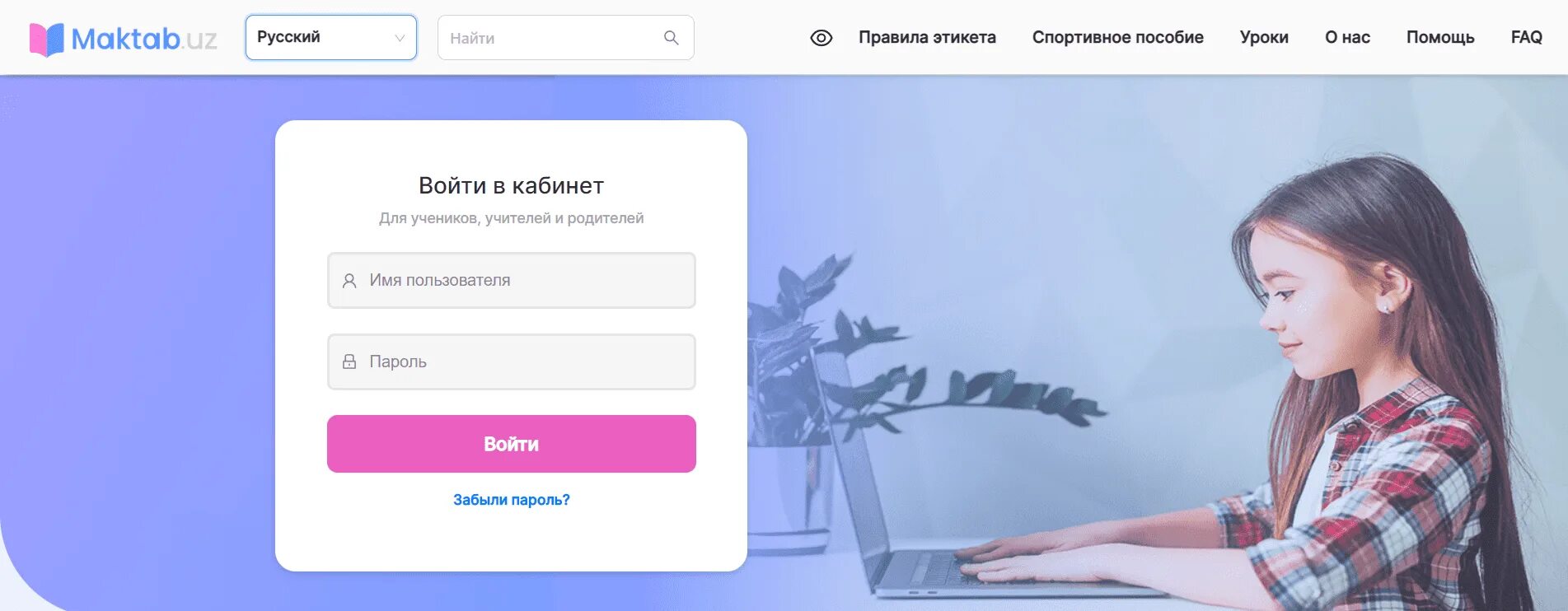
Task: Open the Помощь menu item
Action: (x=1440, y=37)
